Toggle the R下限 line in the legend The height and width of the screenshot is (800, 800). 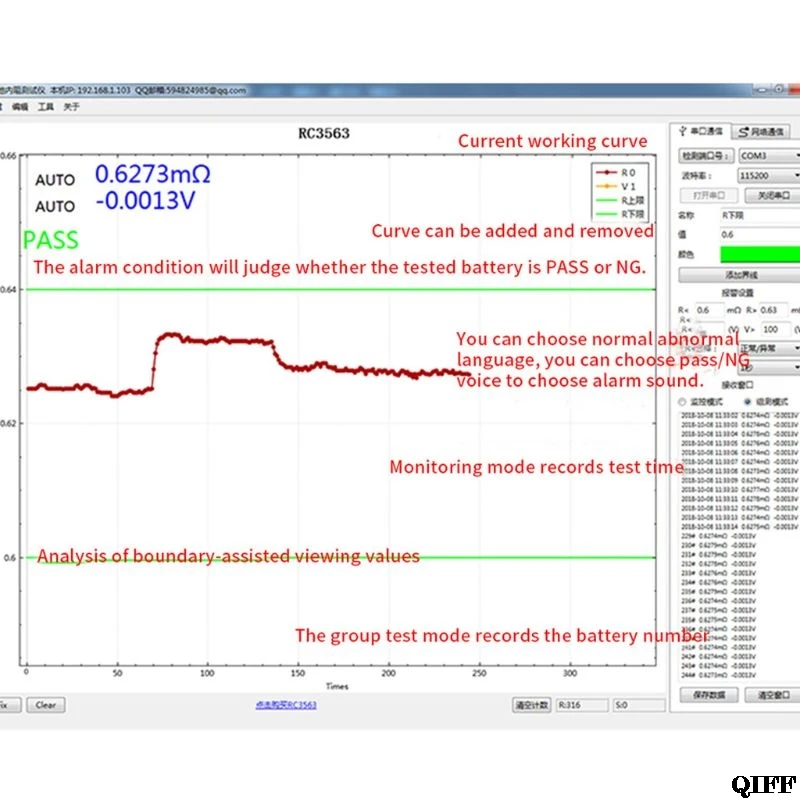620,214
